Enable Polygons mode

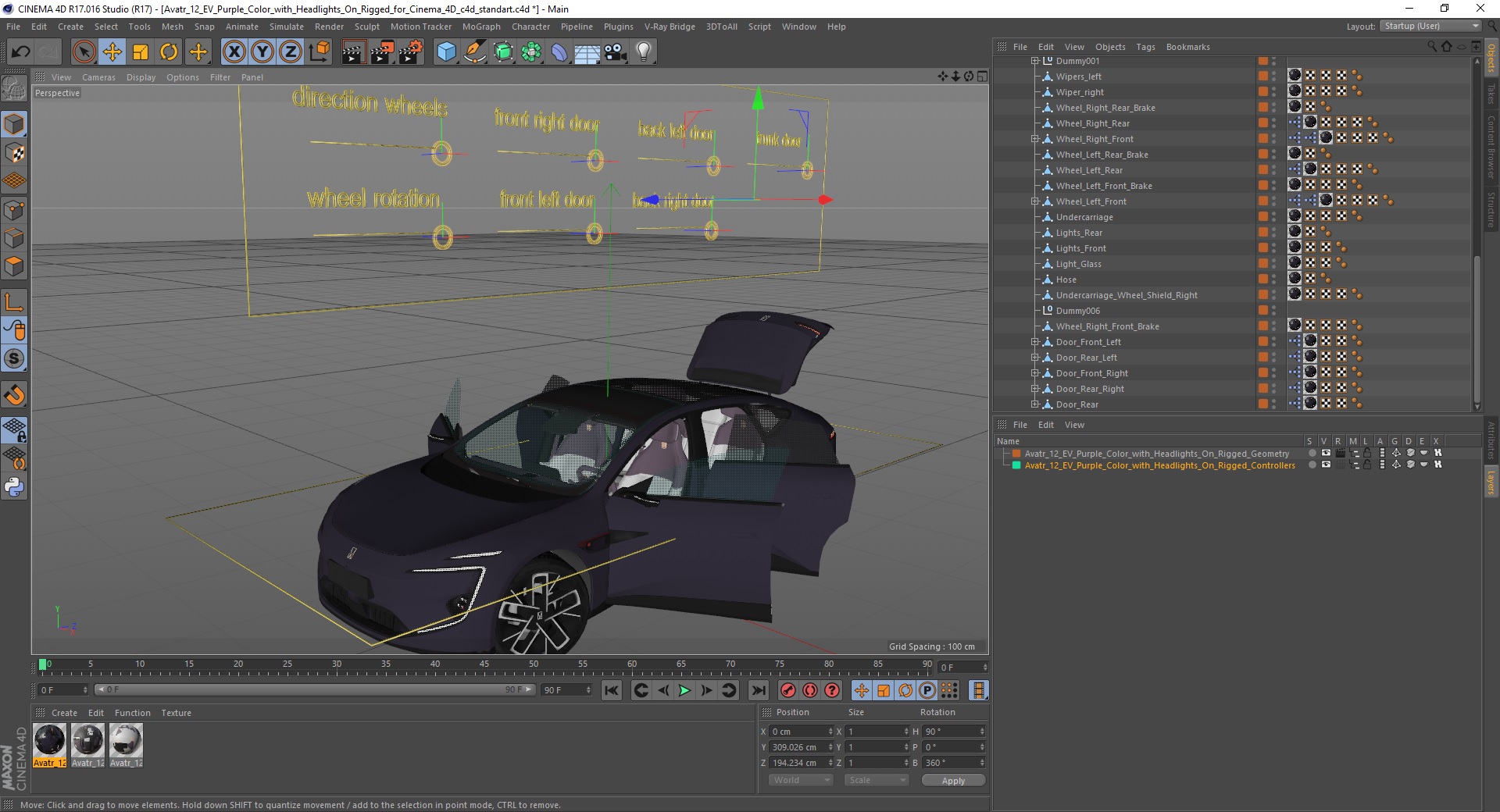(14, 266)
